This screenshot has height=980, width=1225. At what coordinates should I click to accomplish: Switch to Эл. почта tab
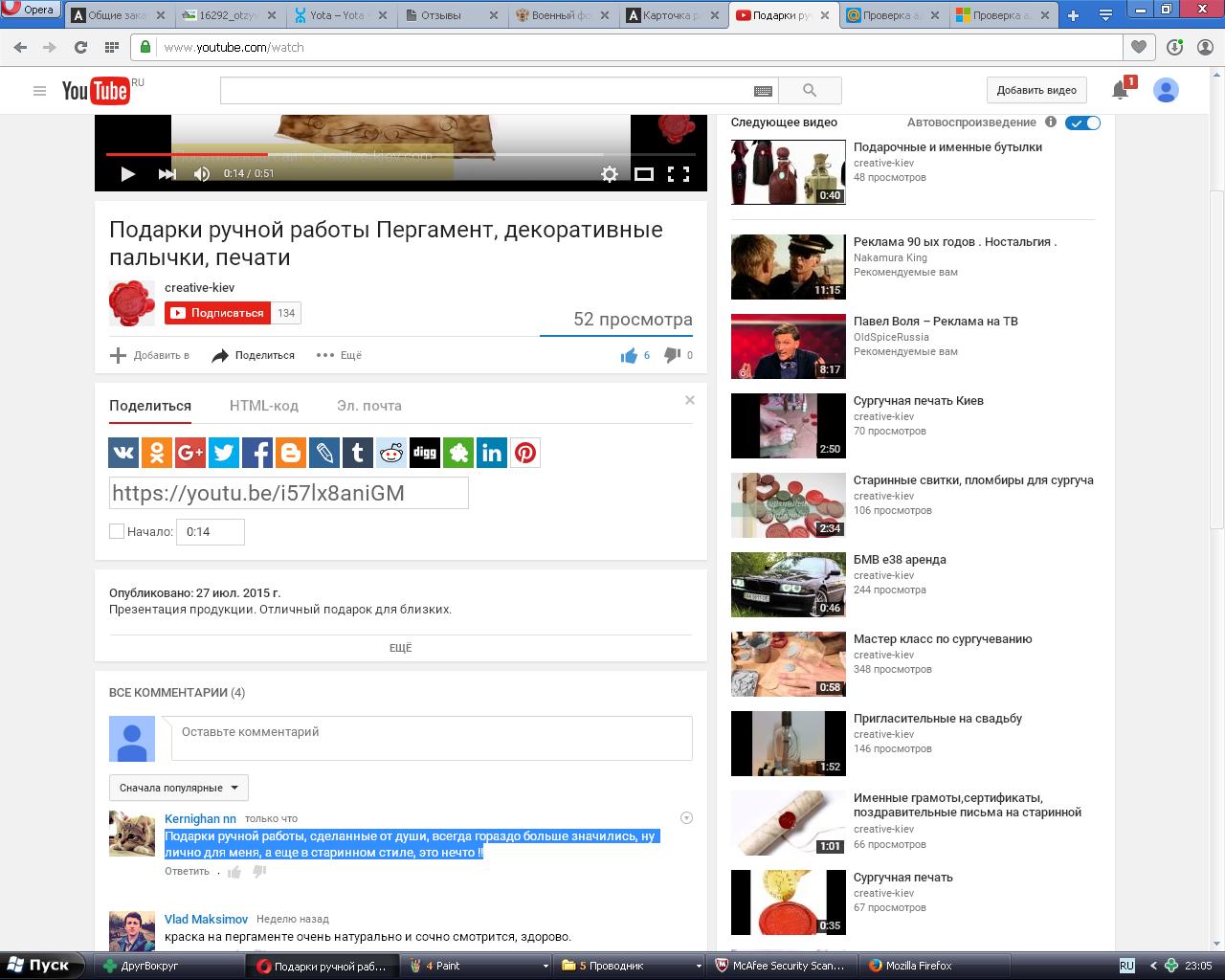(x=369, y=406)
